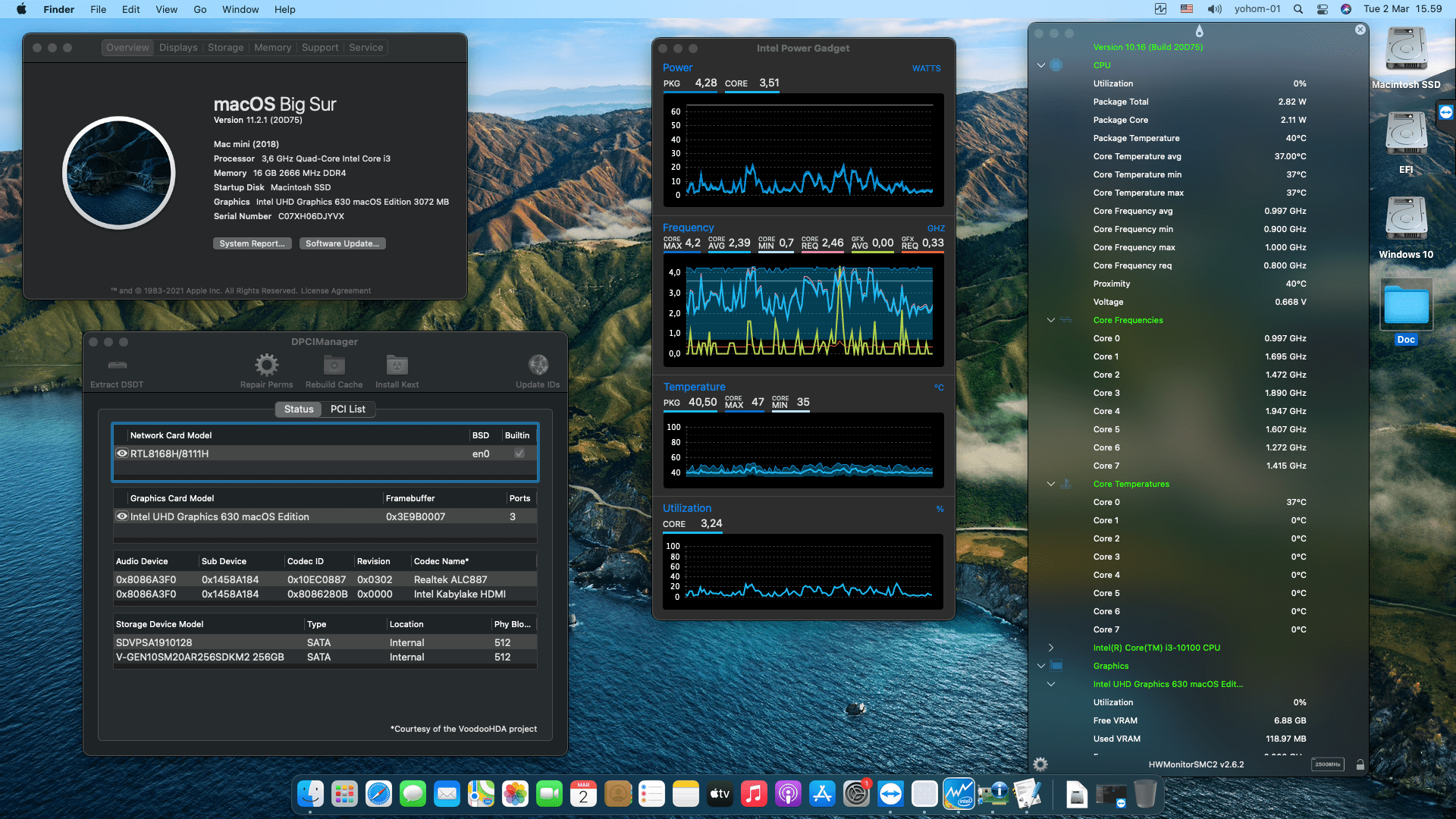Toggle eye beside Intel UHD Graphics 630 macOS Edition
The height and width of the screenshot is (819, 1456).
point(122,516)
